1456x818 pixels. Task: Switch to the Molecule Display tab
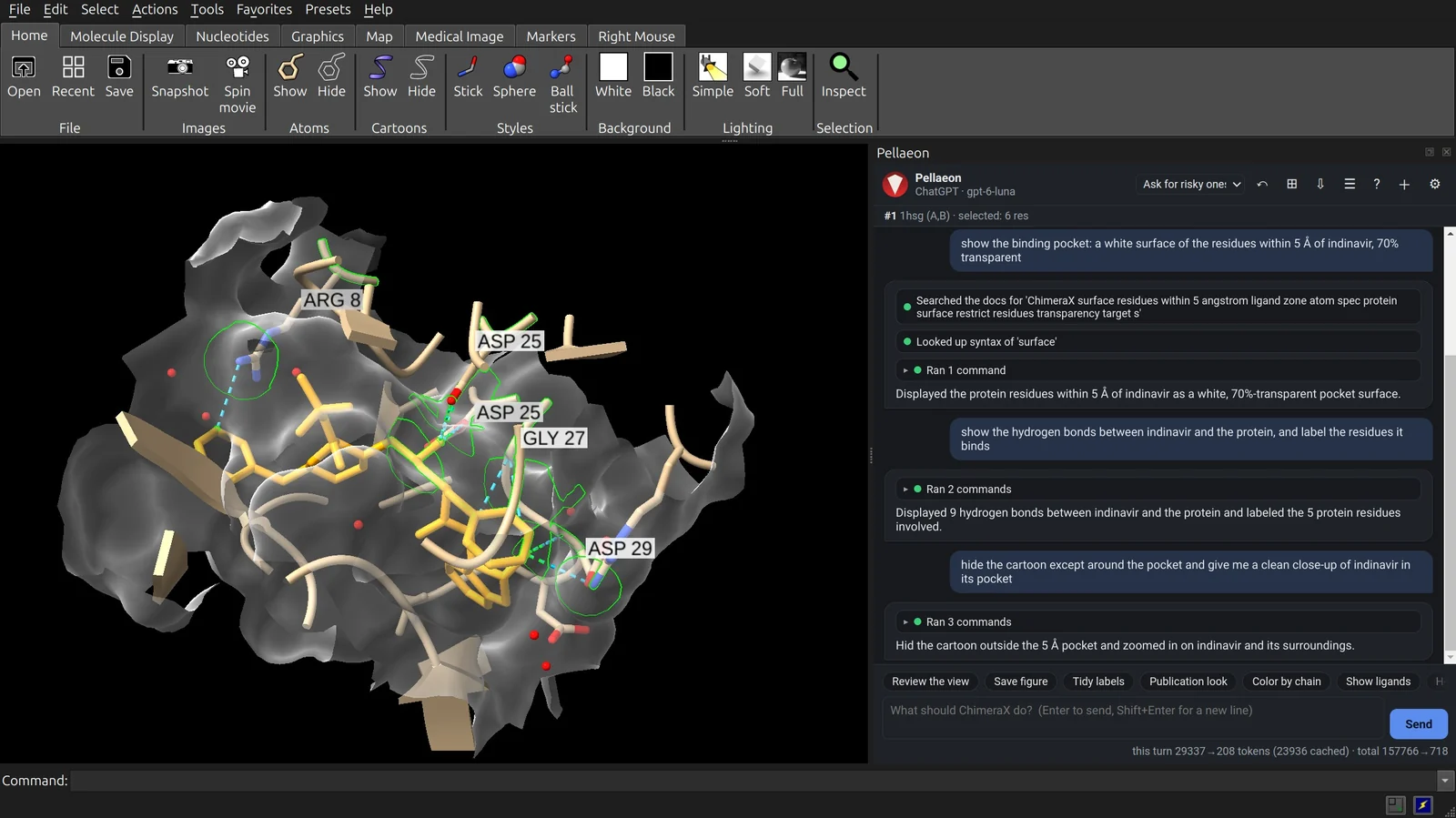coord(122,36)
